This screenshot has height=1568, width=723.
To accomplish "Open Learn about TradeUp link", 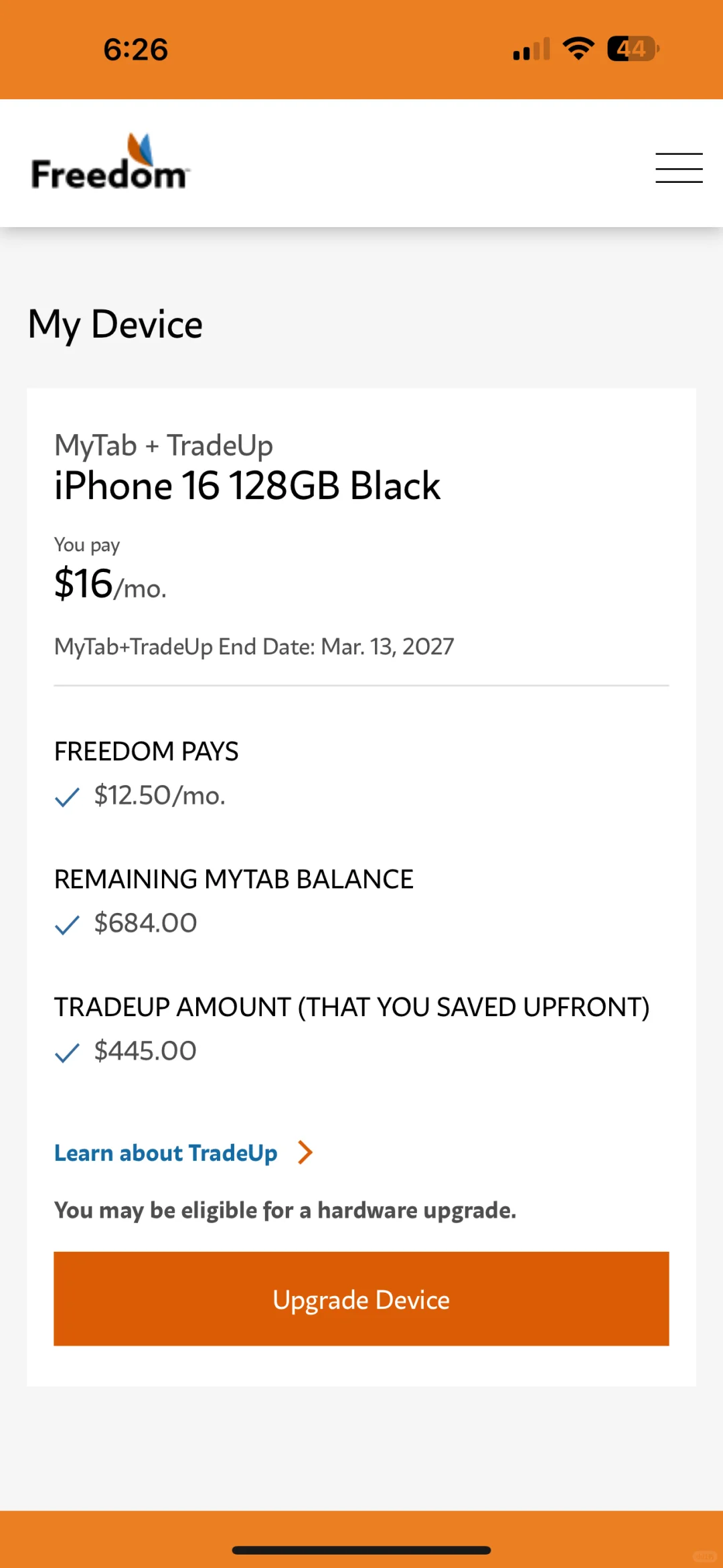I will click(165, 1153).
